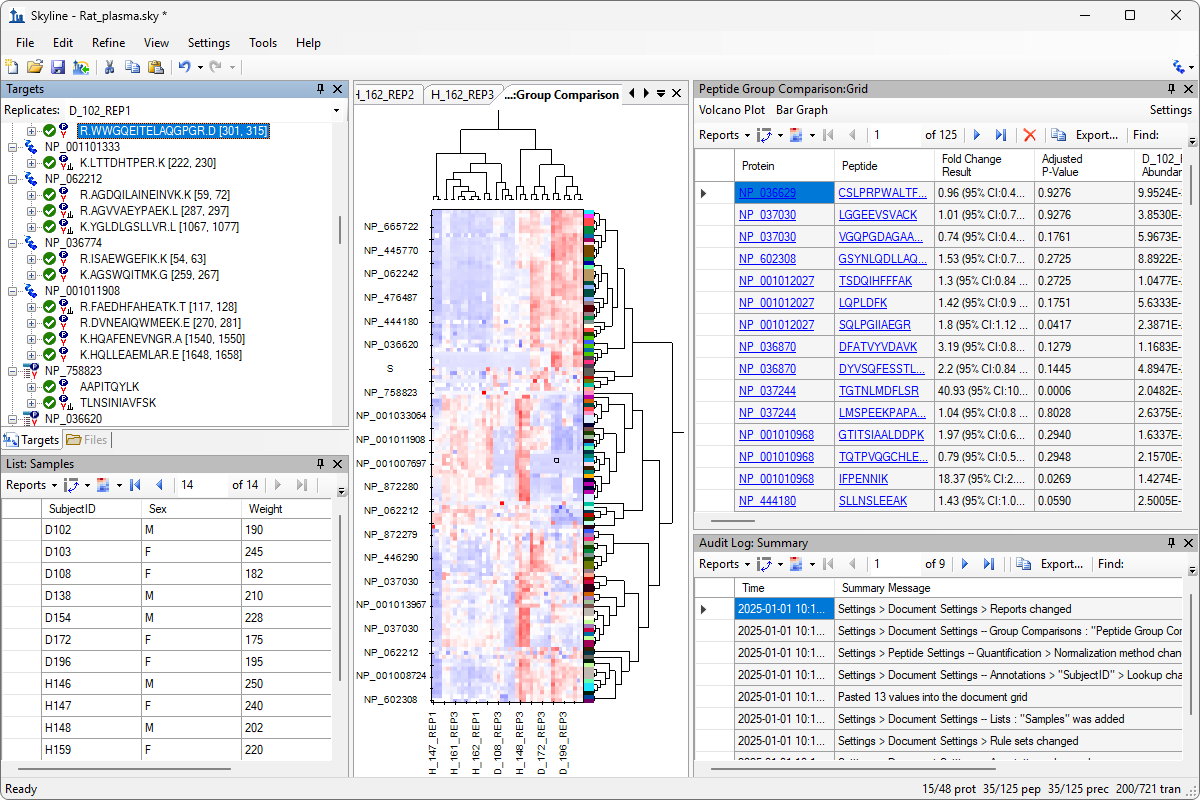Collapse the NP_062212 protein node
This screenshot has height=800, width=1200.
coord(14,179)
